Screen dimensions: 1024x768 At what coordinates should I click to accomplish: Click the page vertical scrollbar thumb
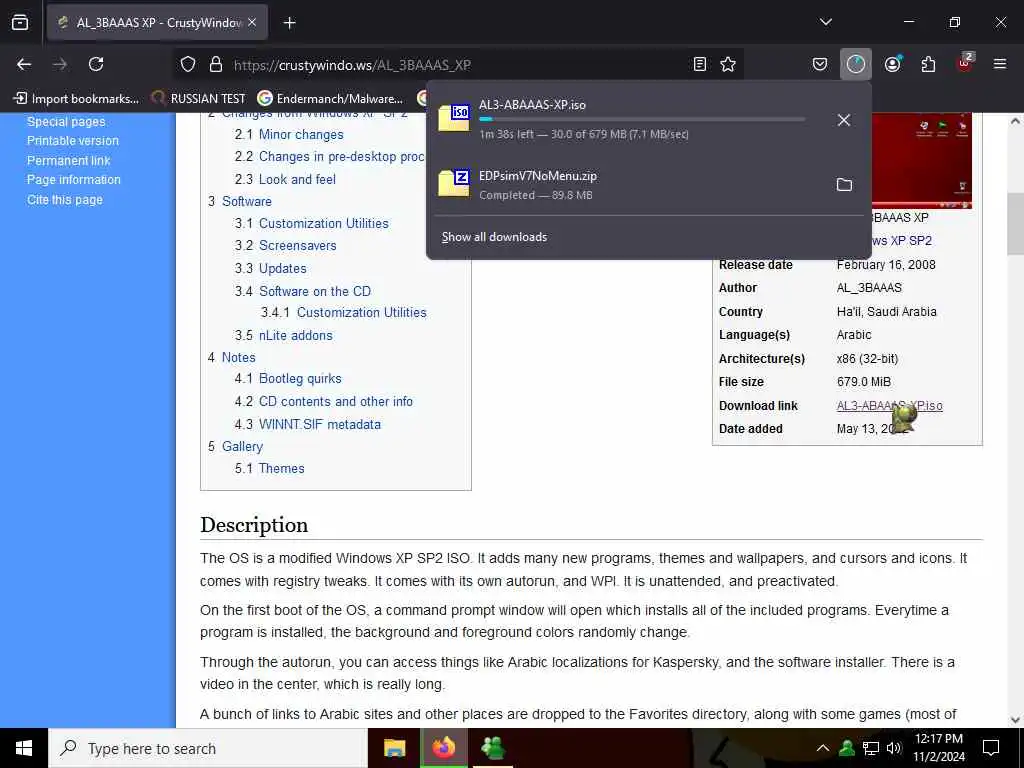click(1015, 224)
